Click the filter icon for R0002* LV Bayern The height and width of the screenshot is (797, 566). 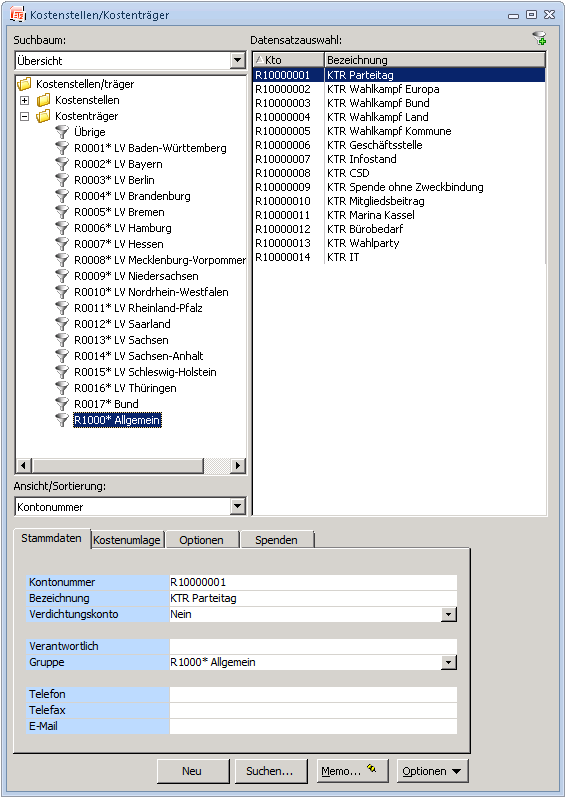[x=62, y=164]
